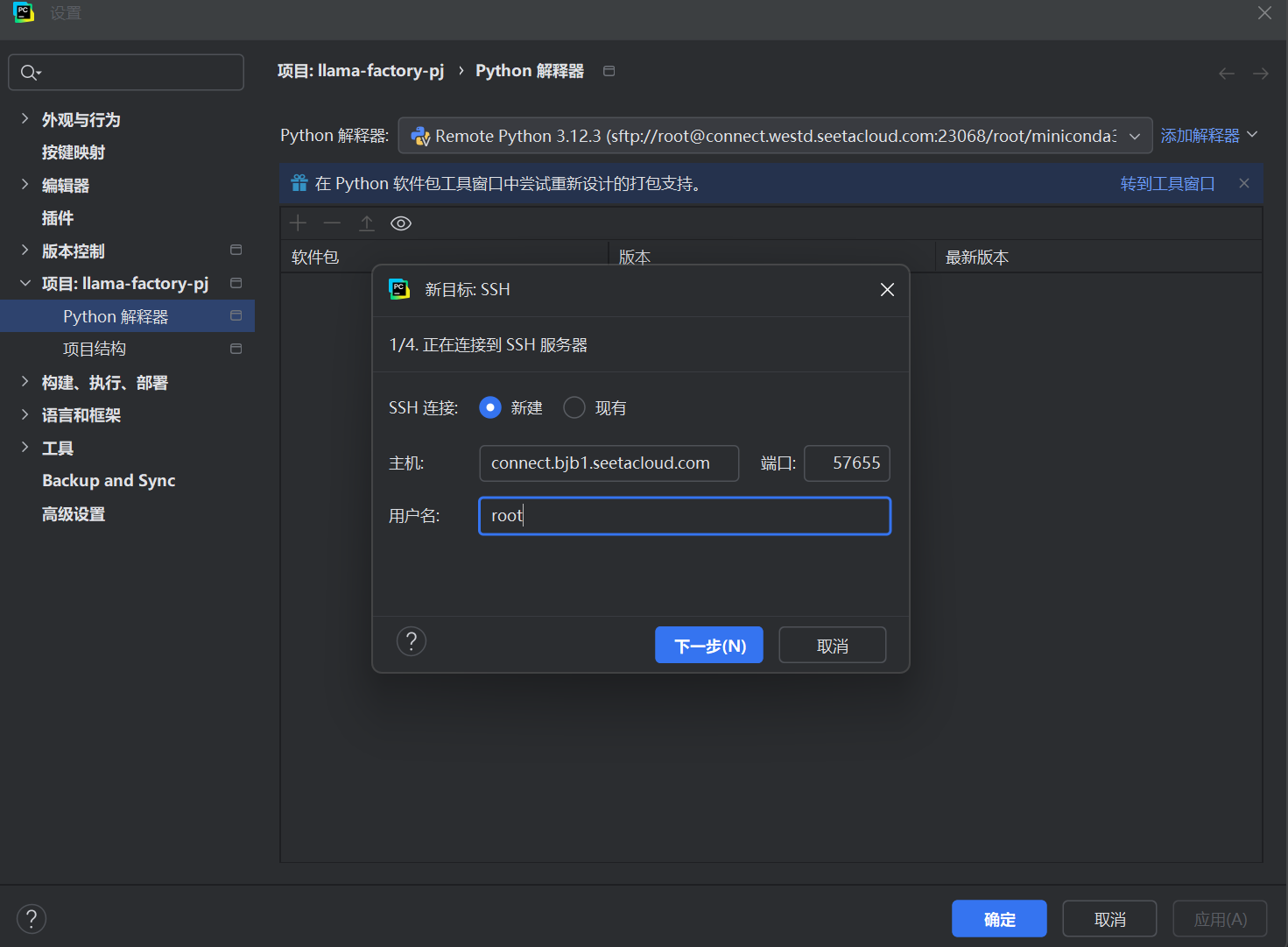
Task: Collapse the 项目: llama-factory-pj section
Action: [x=25, y=283]
